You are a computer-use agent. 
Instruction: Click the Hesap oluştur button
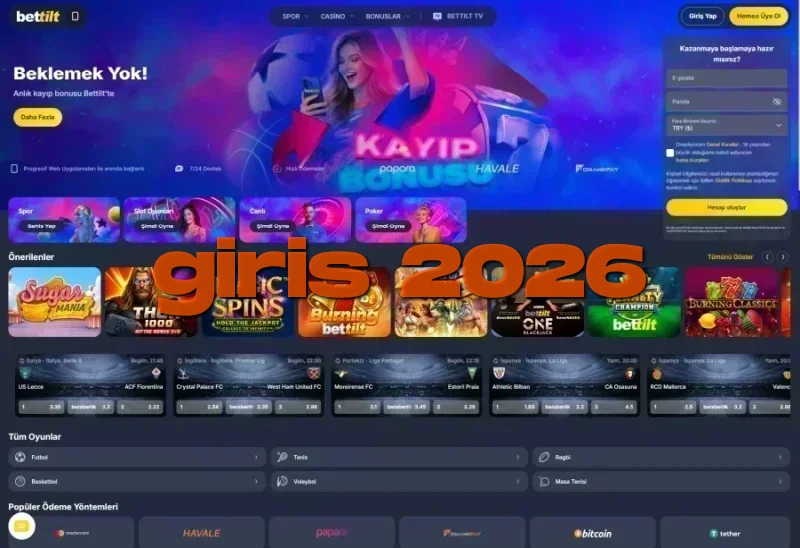click(x=726, y=207)
